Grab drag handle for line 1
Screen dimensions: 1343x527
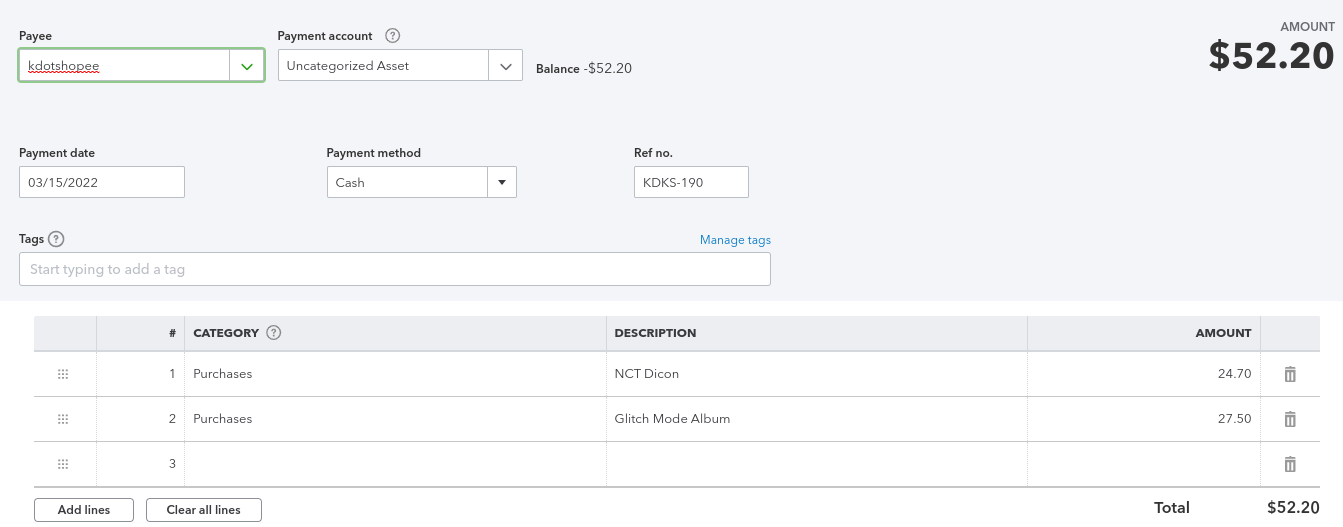click(x=63, y=374)
